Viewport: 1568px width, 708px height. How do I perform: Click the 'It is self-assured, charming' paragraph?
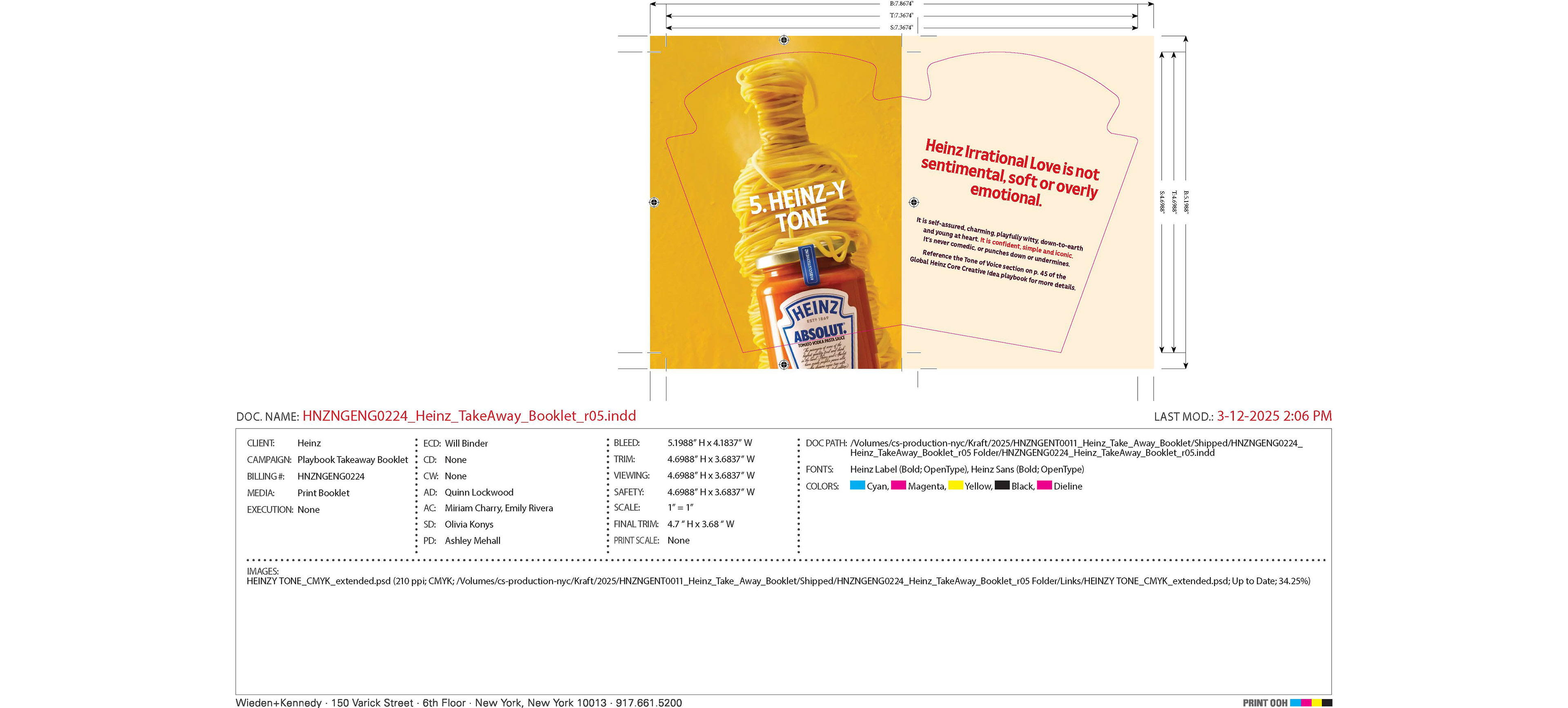tap(999, 242)
